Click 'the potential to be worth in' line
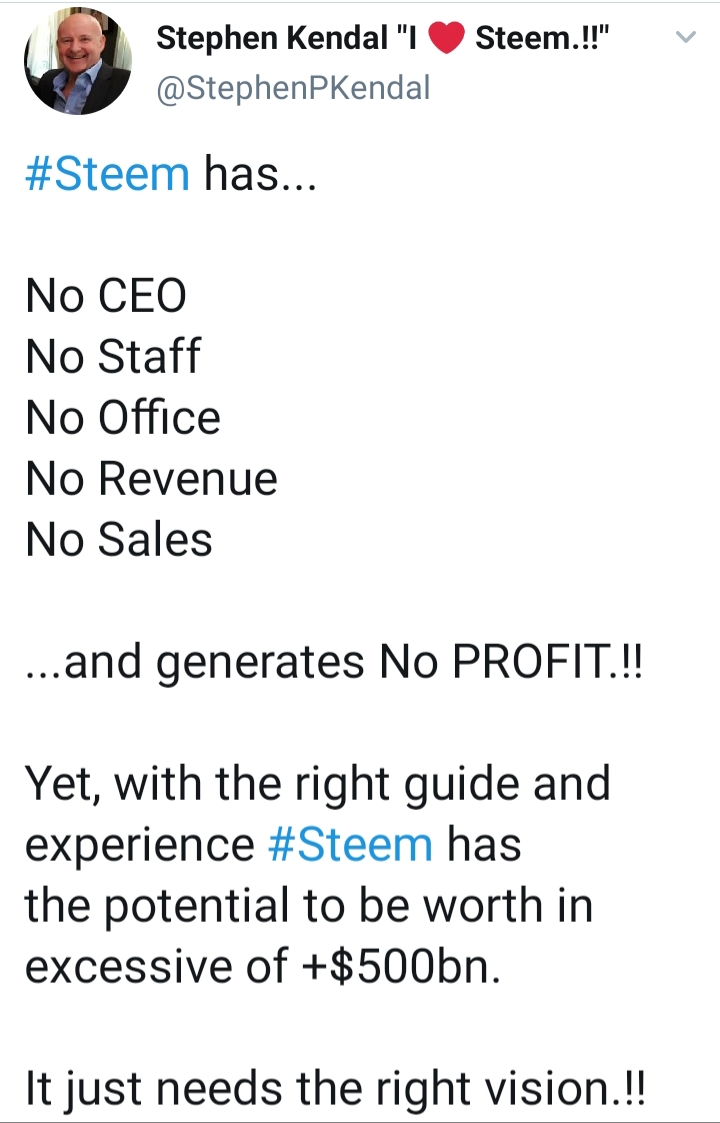This screenshot has width=720, height=1123. pos(309,906)
